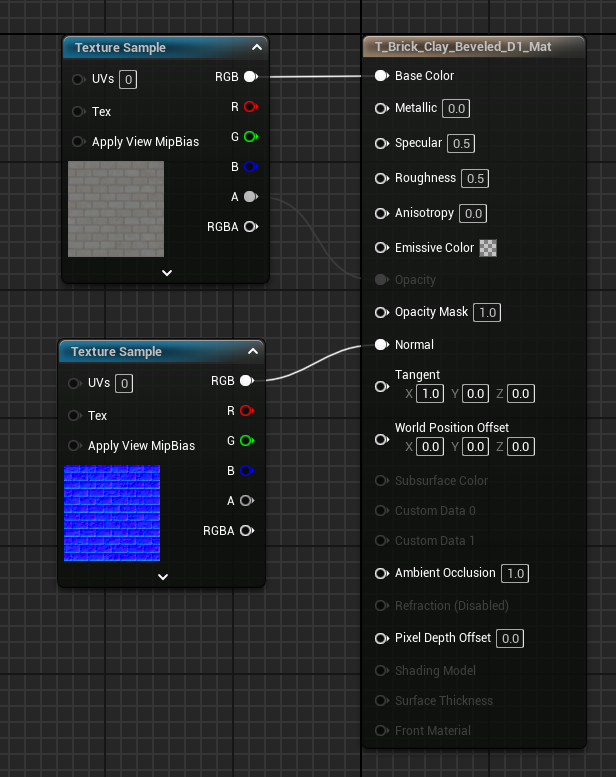Edit the Tangent Z value field
616x777 pixels.
coord(521,394)
